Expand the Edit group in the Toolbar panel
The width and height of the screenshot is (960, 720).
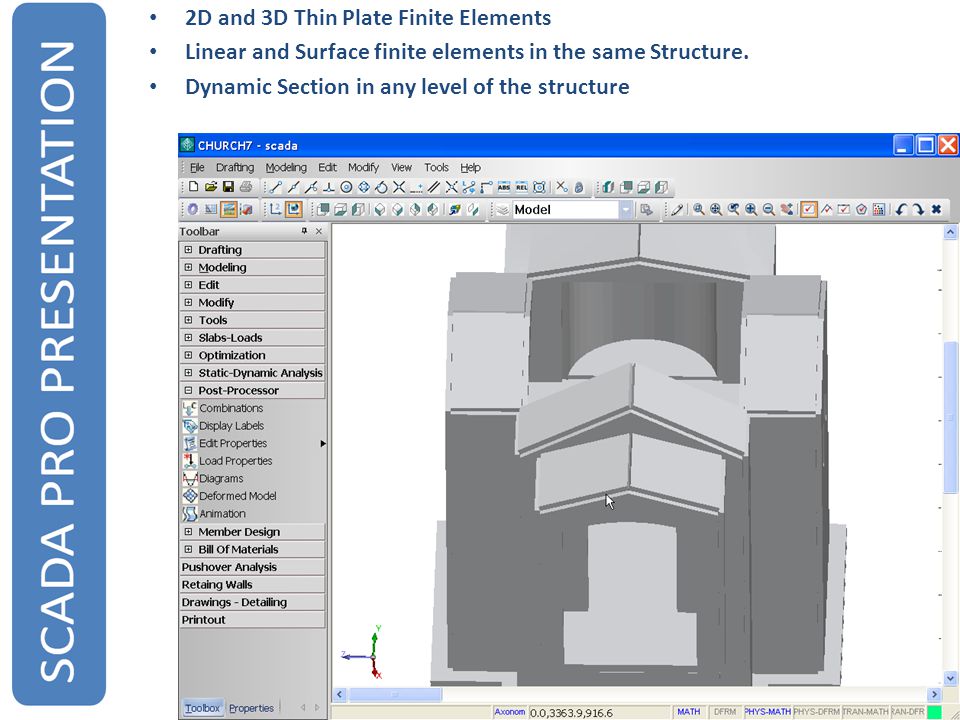click(188, 285)
